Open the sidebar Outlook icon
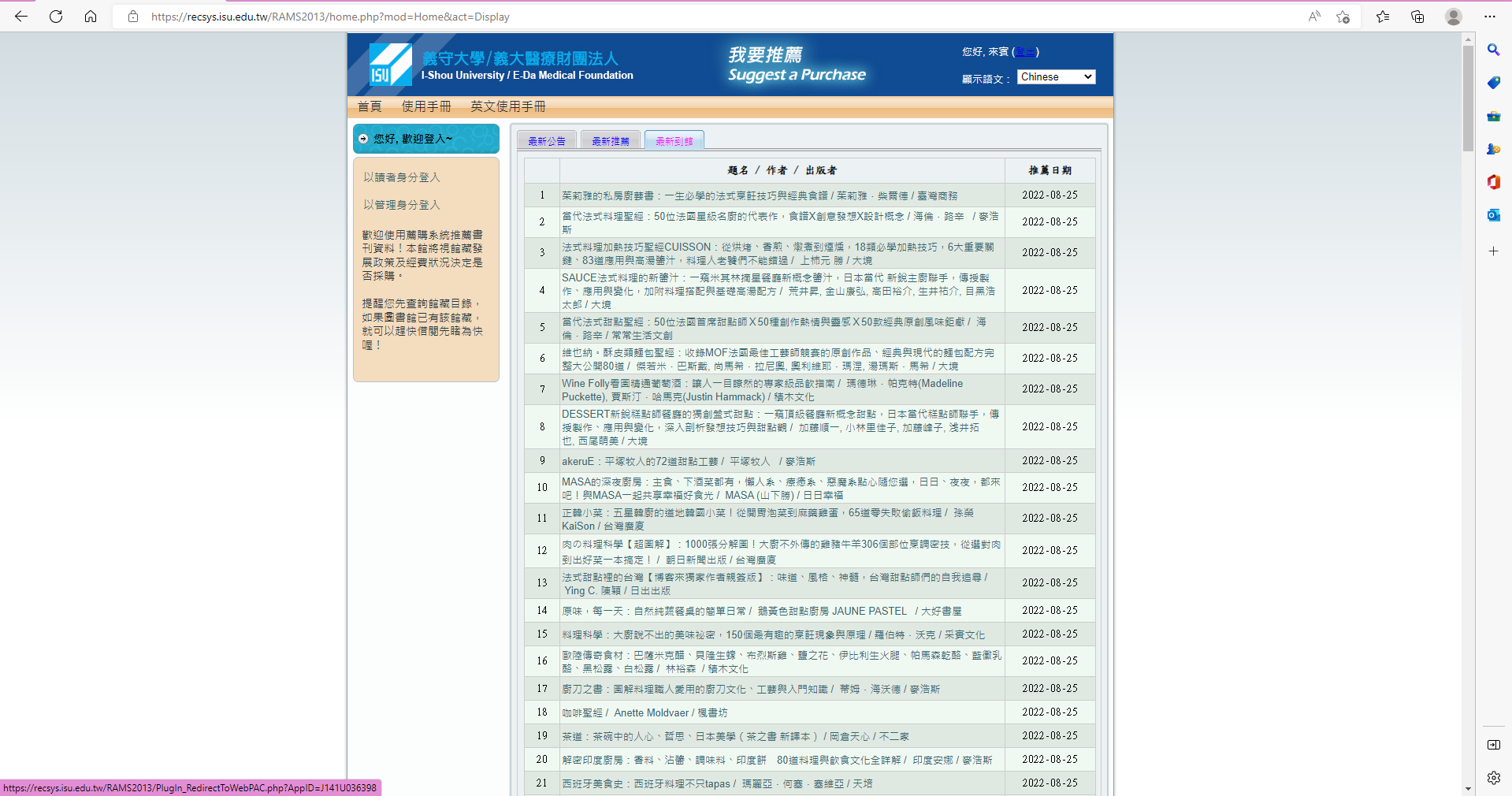The height and width of the screenshot is (796, 1512). [1493, 215]
